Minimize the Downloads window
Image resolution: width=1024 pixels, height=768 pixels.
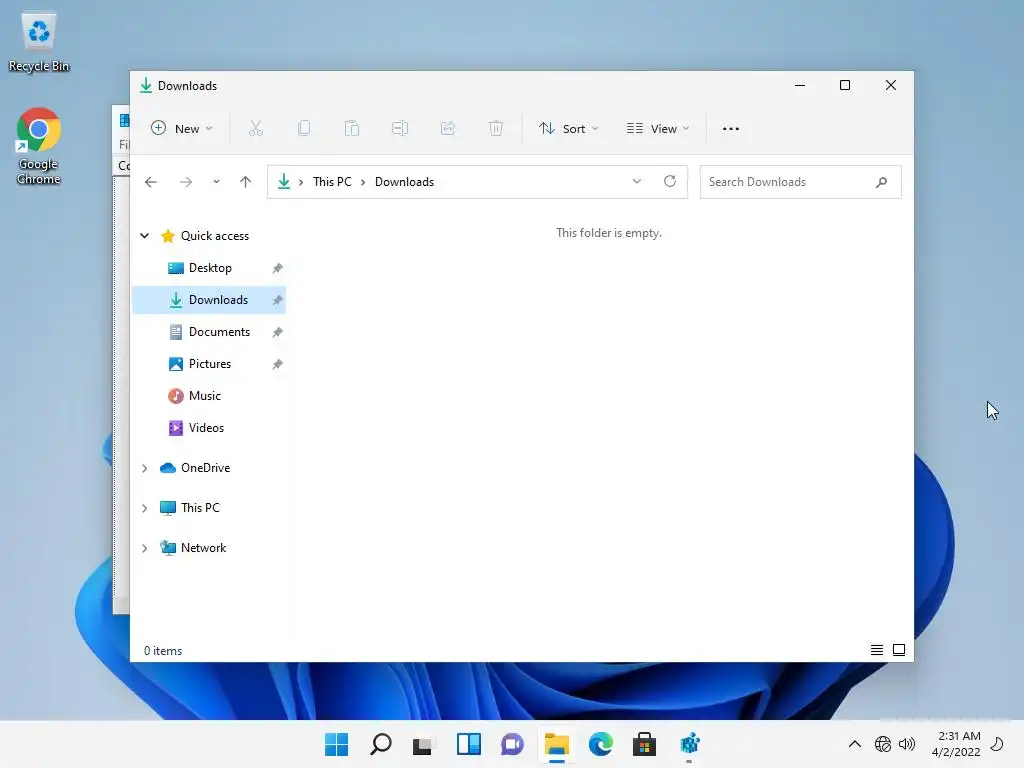pyautogui.click(x=799, y=86)
